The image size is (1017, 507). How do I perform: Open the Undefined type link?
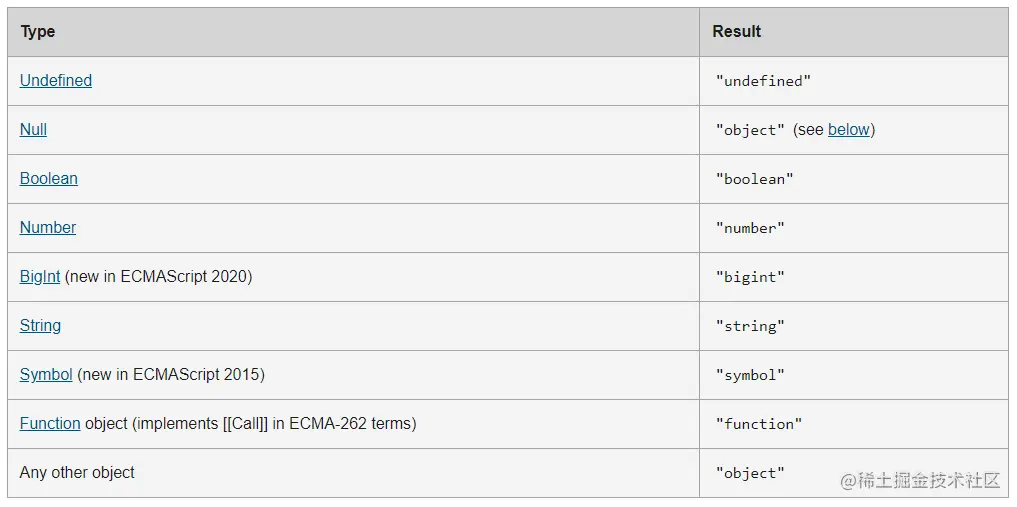click(56, 80)
